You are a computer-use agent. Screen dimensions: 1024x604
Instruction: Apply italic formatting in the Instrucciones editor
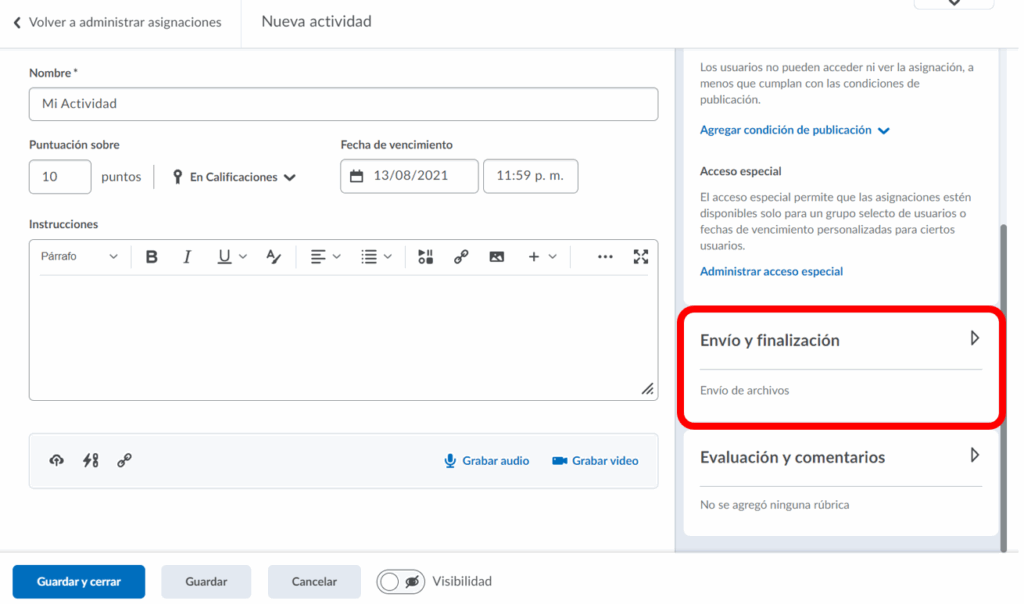point(187,257)
